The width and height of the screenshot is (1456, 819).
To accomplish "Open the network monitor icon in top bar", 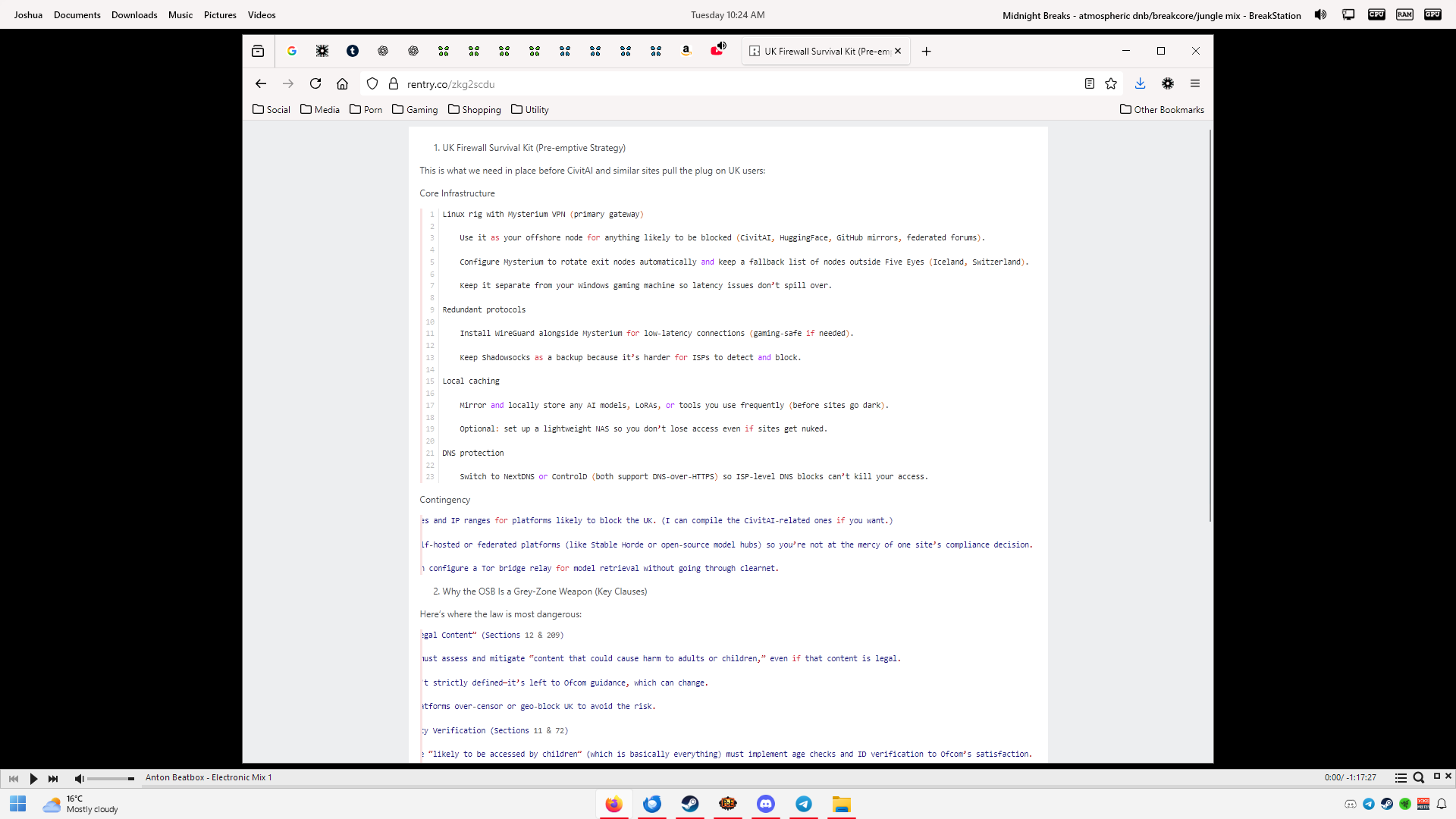I will click(x=1348, y=14).
